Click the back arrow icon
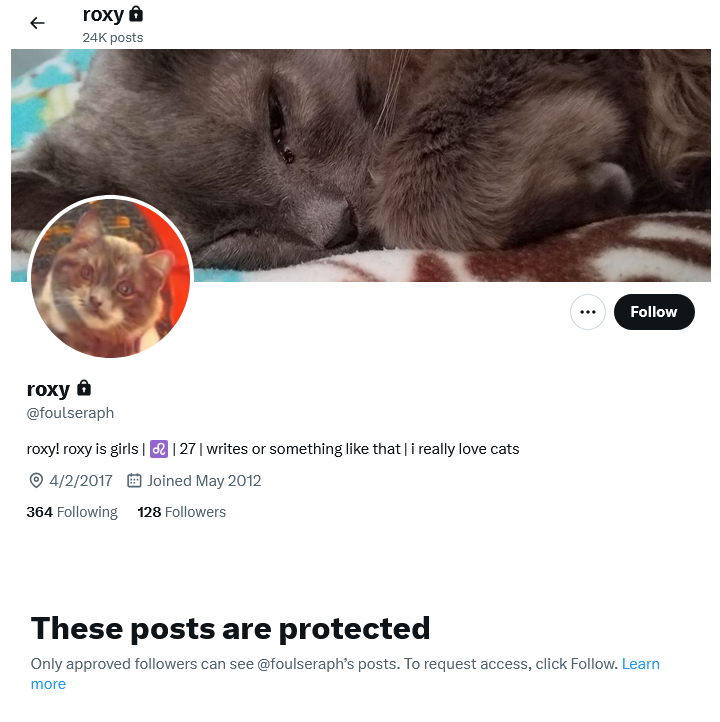This screenshot has width=720, height=722. point(37,23)
